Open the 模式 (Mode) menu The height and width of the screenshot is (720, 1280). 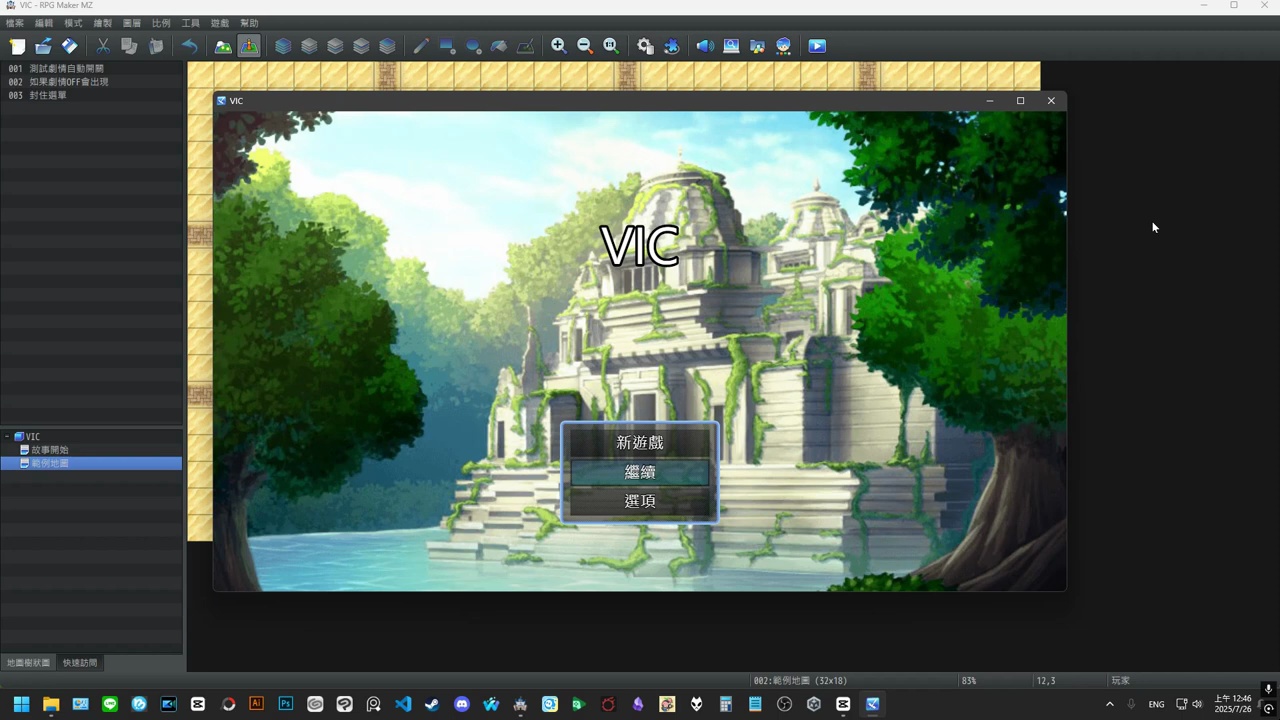pyautogui.click(x=73, y=23)
